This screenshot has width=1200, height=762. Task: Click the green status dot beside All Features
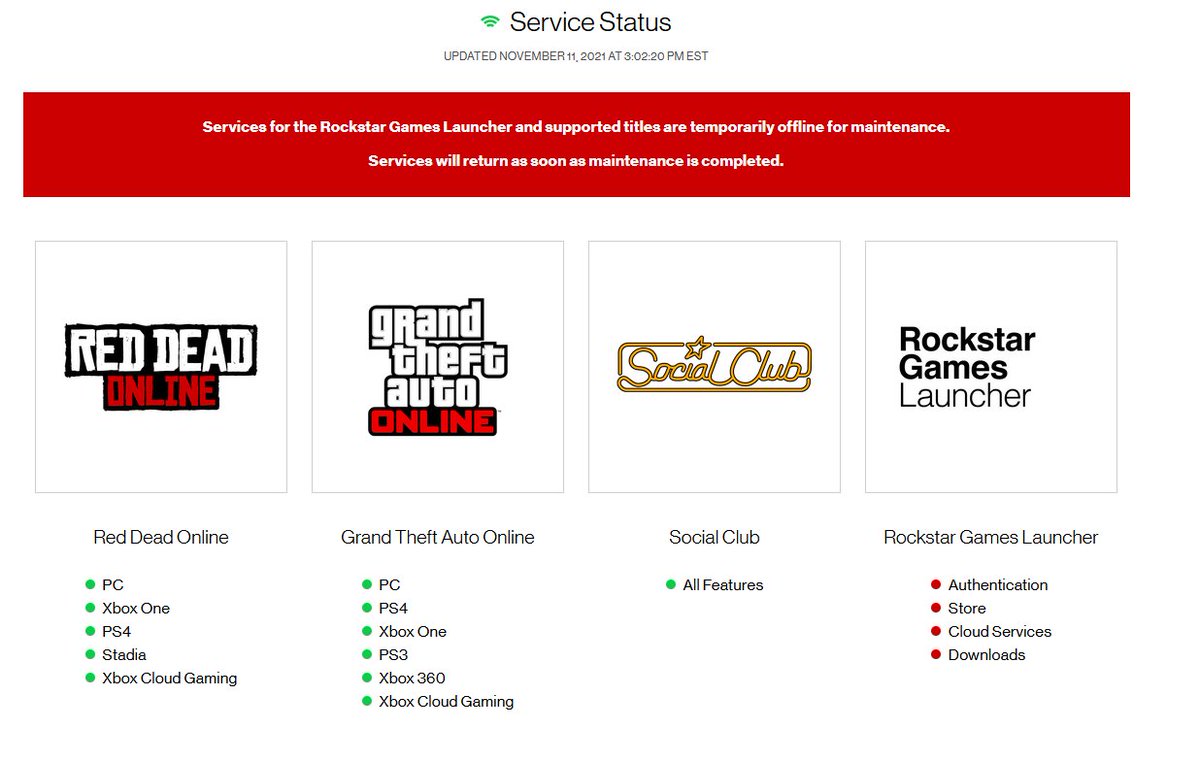tap(671, 584)
